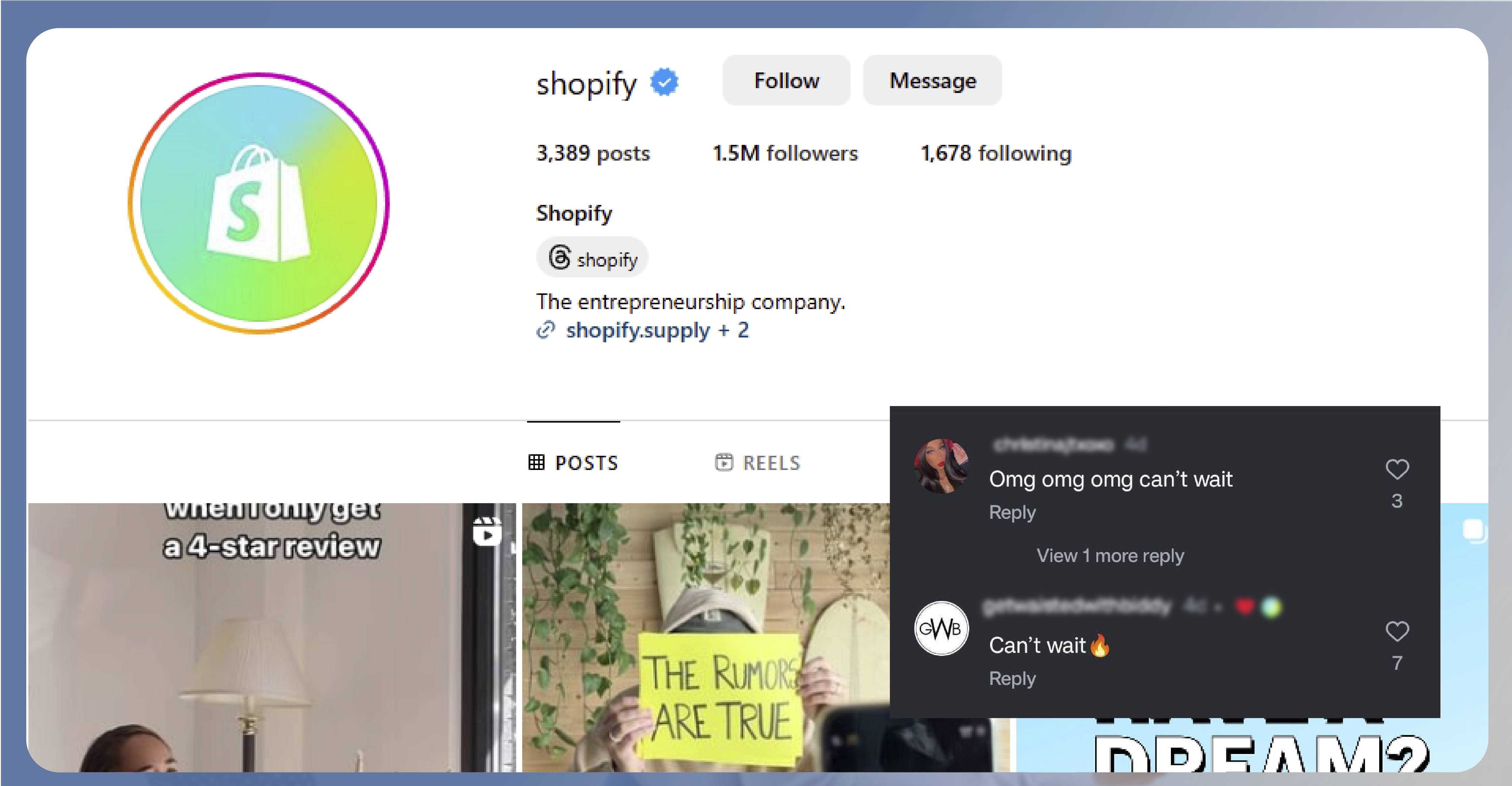Reply to the 'Omg omg omg' comment
This screenshot has width=1512, height=786.
pyautogui.click(x=1012, y=513)
